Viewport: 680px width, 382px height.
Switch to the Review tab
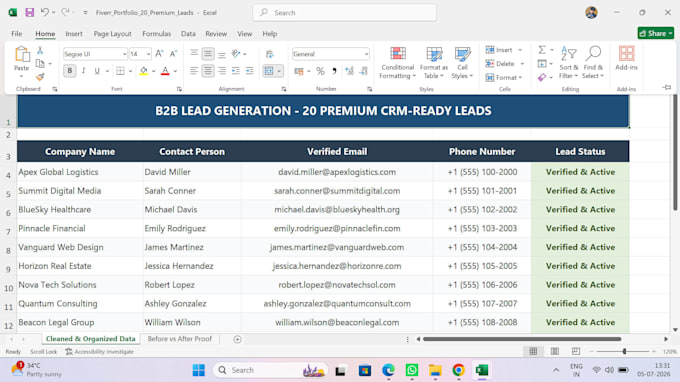click(x=216, y=33)
